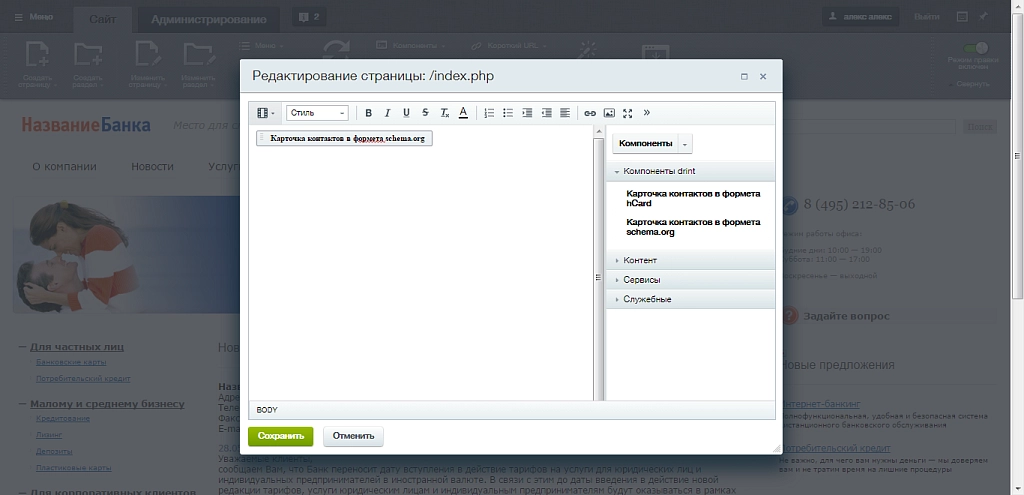Click the dialog resize grip corner
The image size is (1024, 495).
(x=776, y=449)
